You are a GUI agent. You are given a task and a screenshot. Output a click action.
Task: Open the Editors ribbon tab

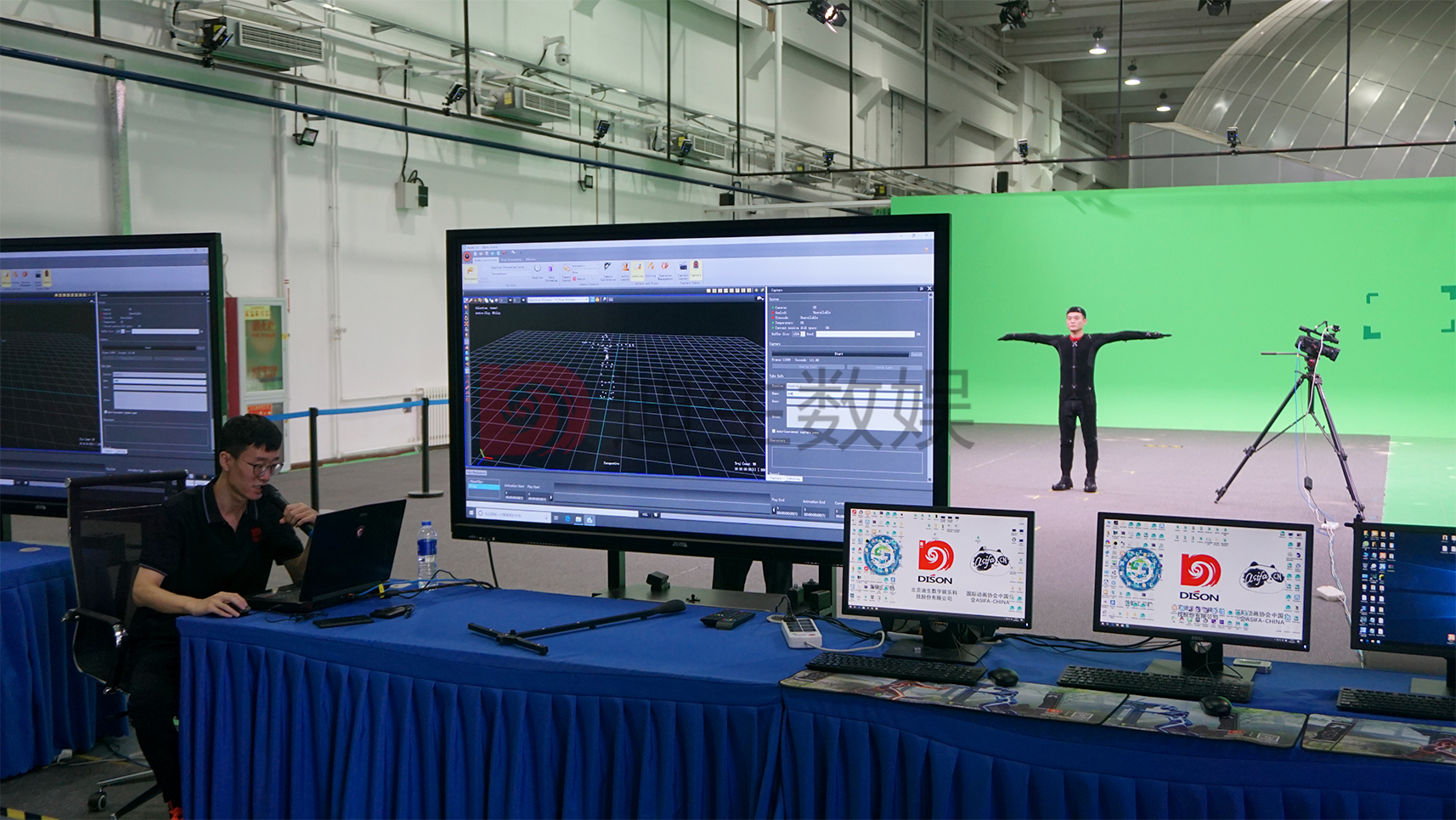point(530,259)
